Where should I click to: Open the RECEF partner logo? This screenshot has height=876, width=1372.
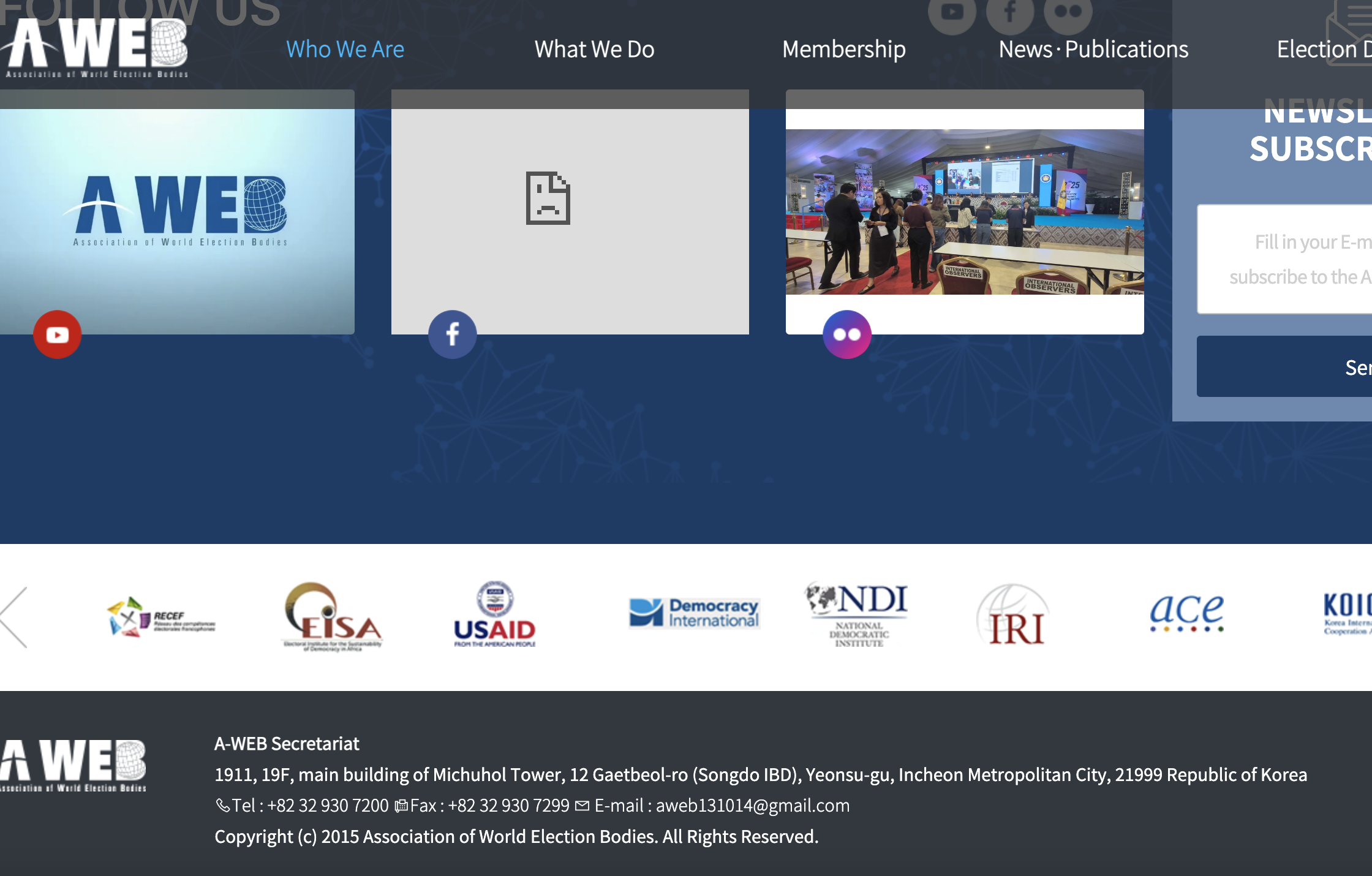tap(161, 617)
